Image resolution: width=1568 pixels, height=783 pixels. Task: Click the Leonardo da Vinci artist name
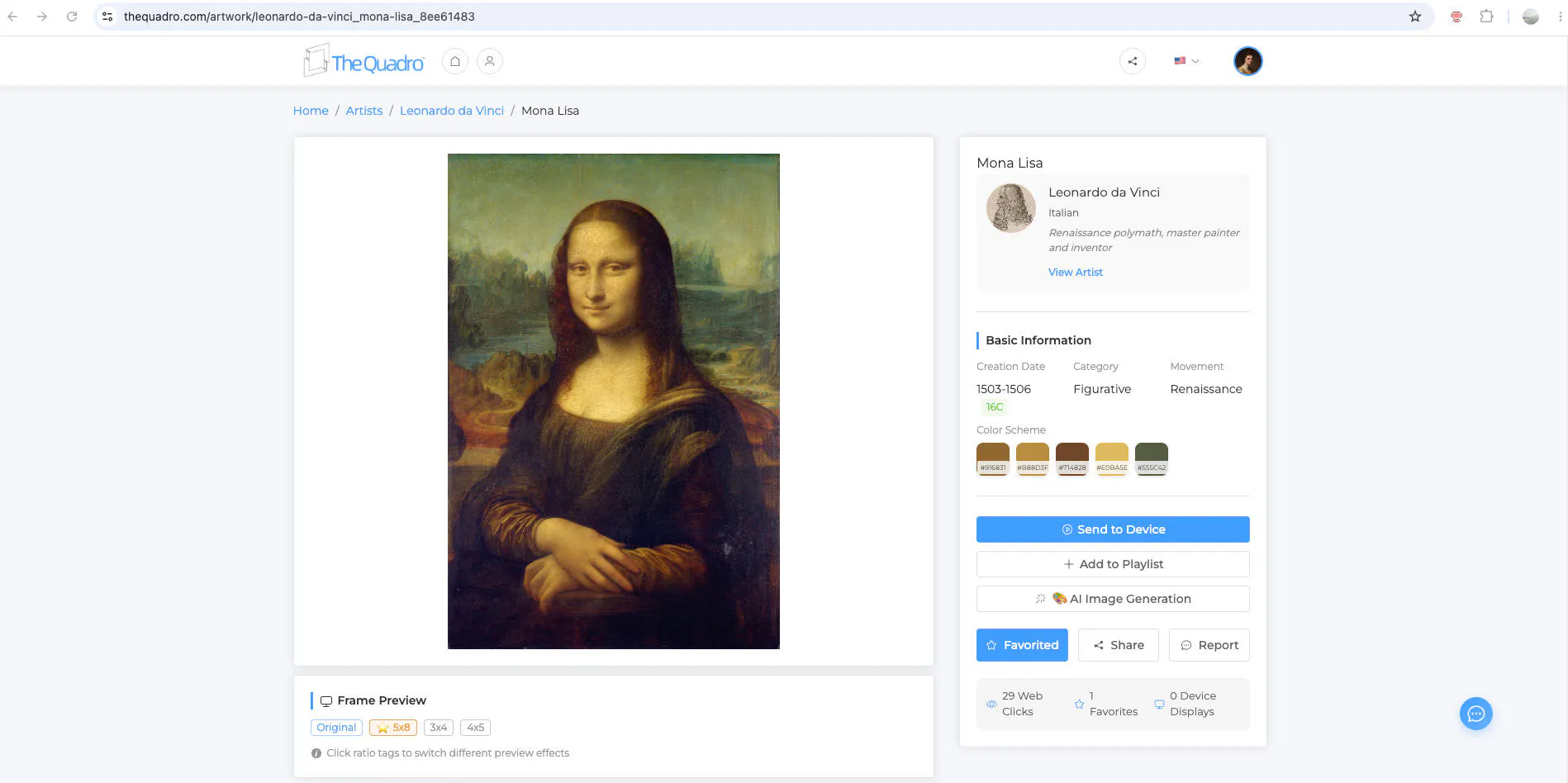coord(1104,192)
